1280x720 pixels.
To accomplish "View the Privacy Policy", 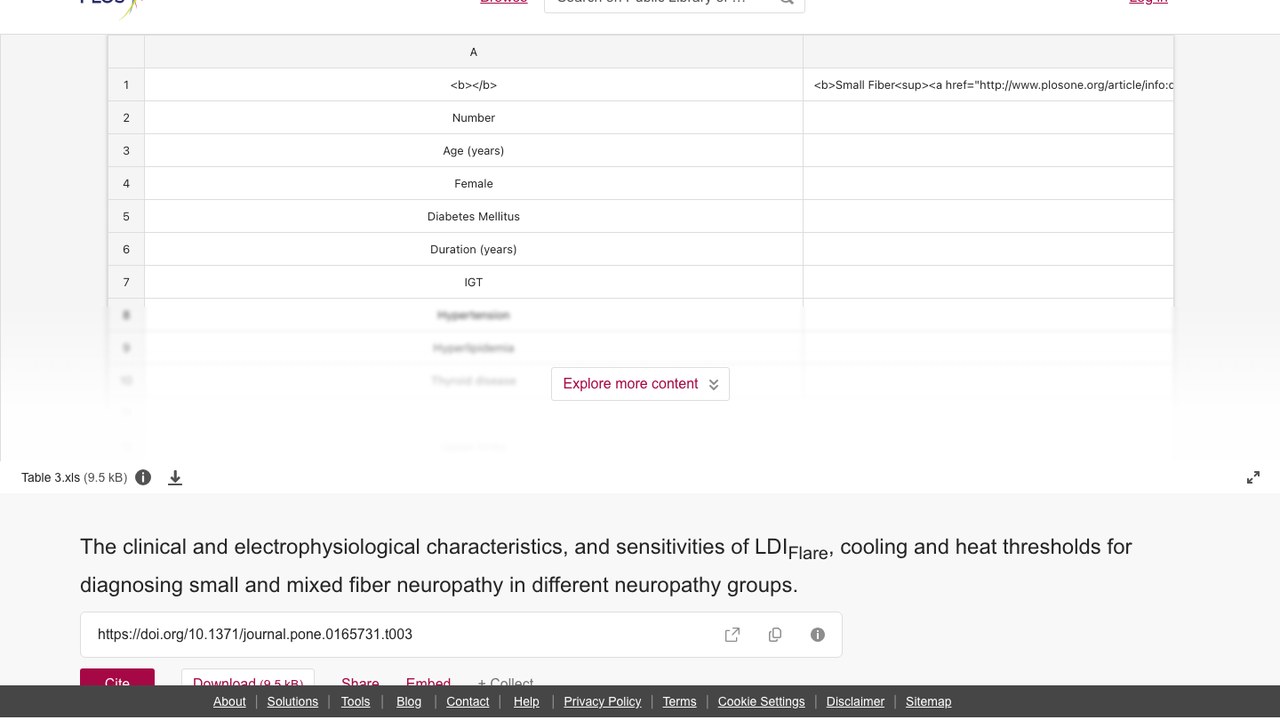I will point(603,702).
